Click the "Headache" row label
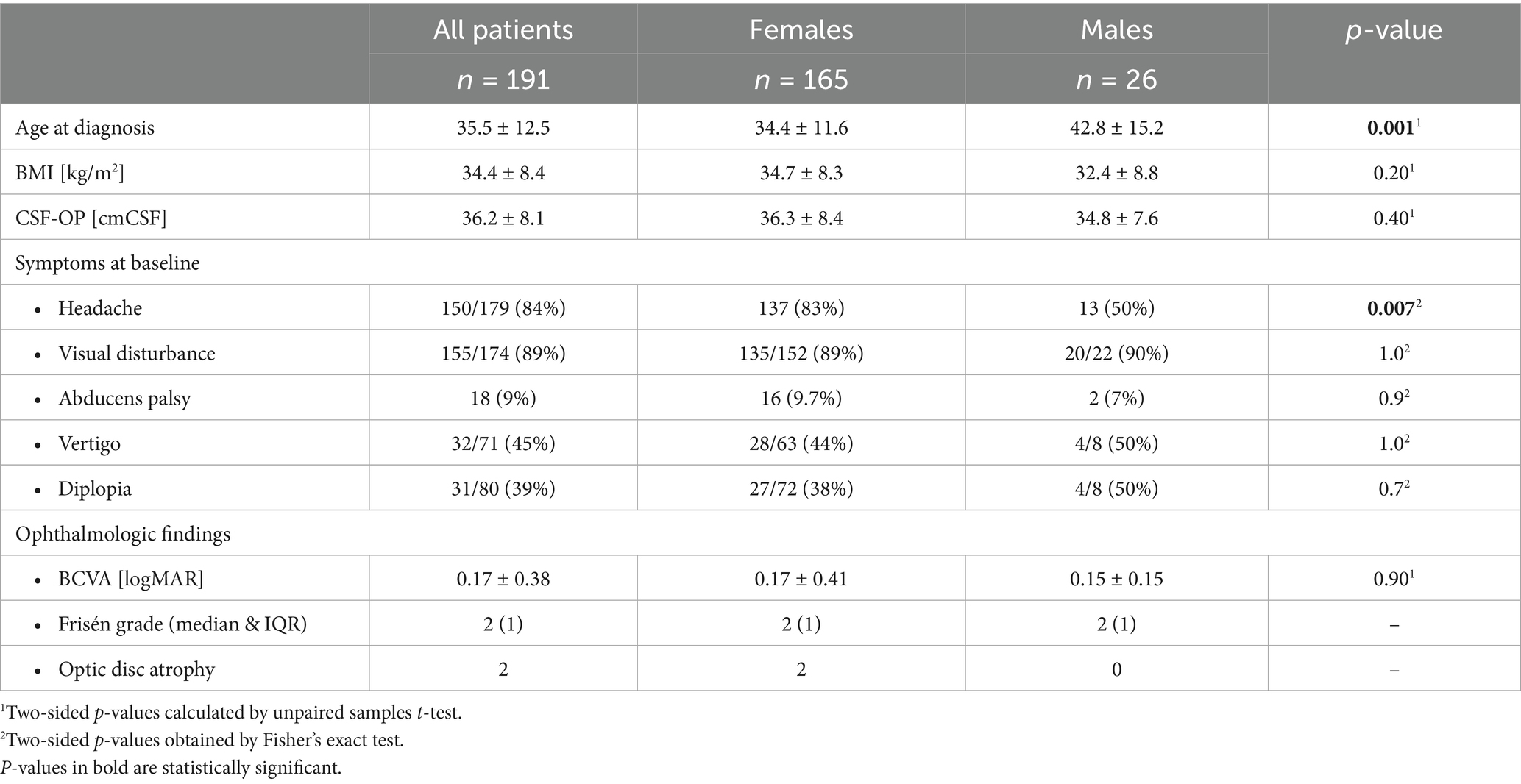The width and height of the screenshot is (1521, 784). (100, 308)
